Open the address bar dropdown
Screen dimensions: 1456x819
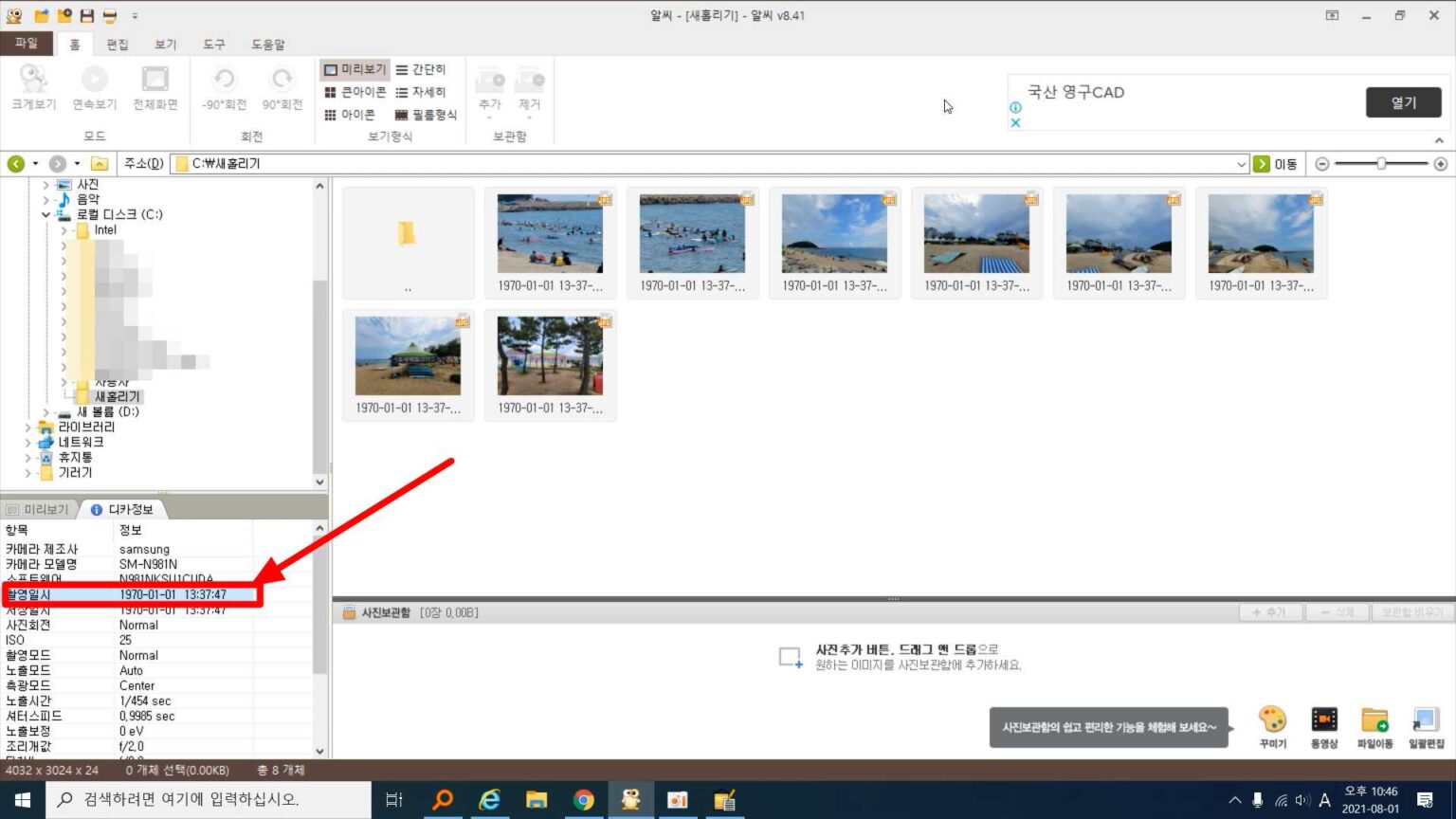point(1242,163)
